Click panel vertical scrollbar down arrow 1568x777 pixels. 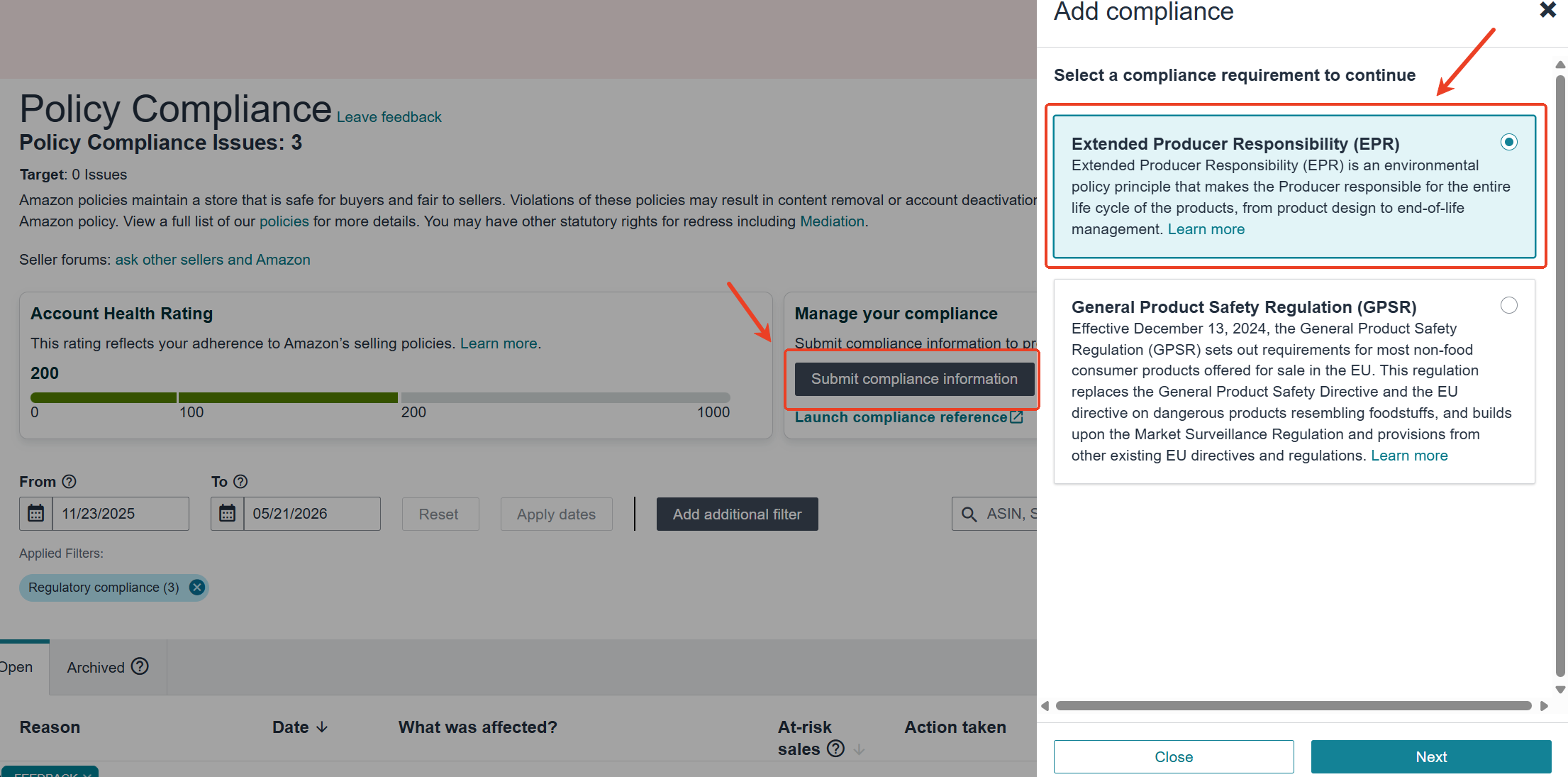tap(1560, 690)
